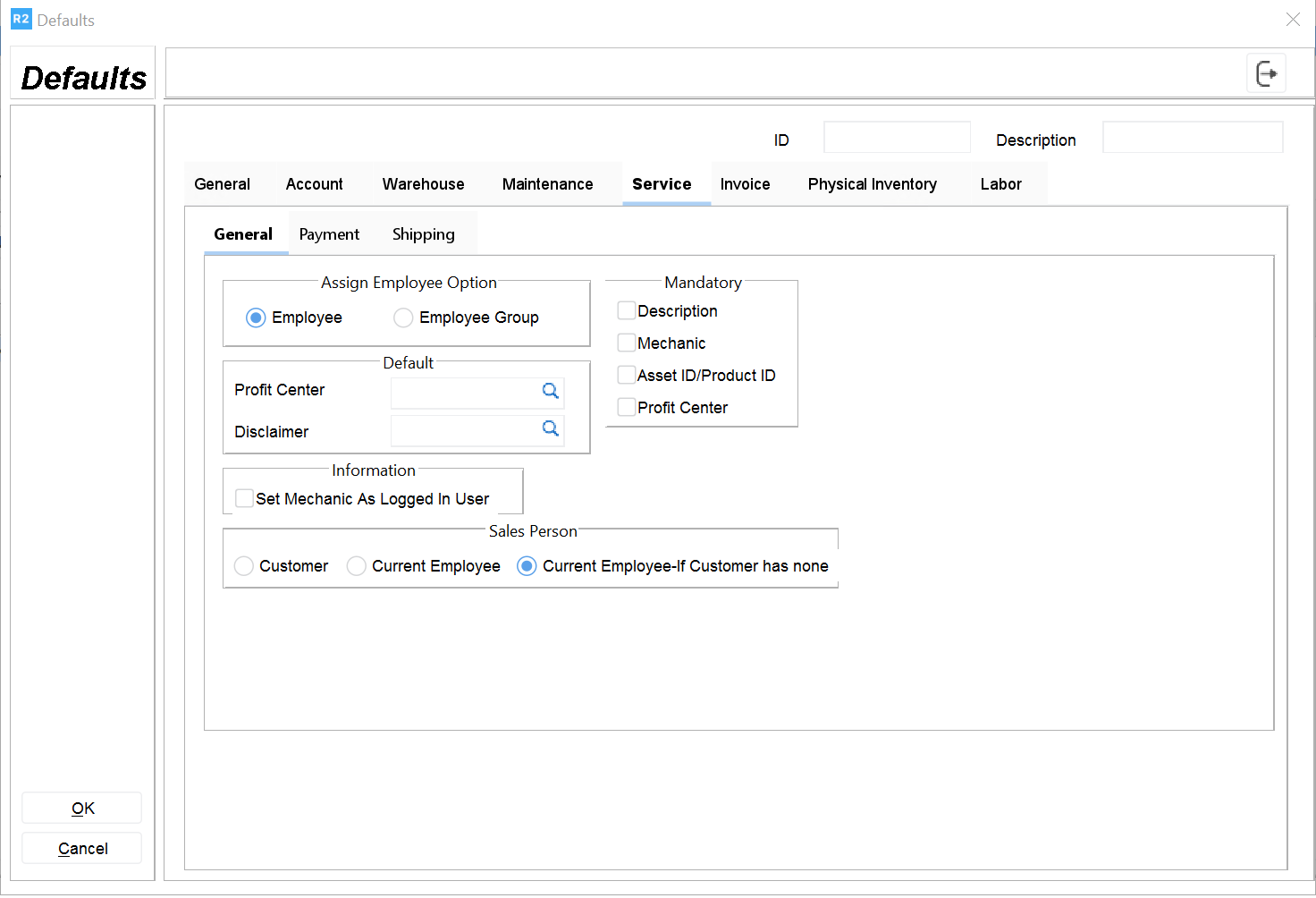Open the Shipping sub-tab
Image resolution: width=1316 pixels, height=898 pixels.
coord(423,234)
